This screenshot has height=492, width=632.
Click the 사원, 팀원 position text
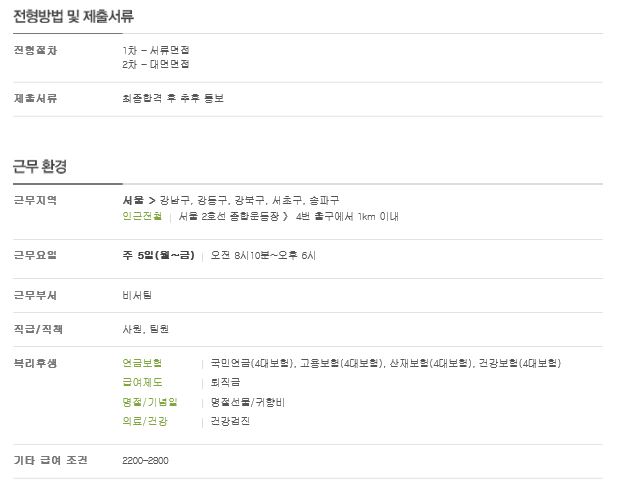pos(146,328)
